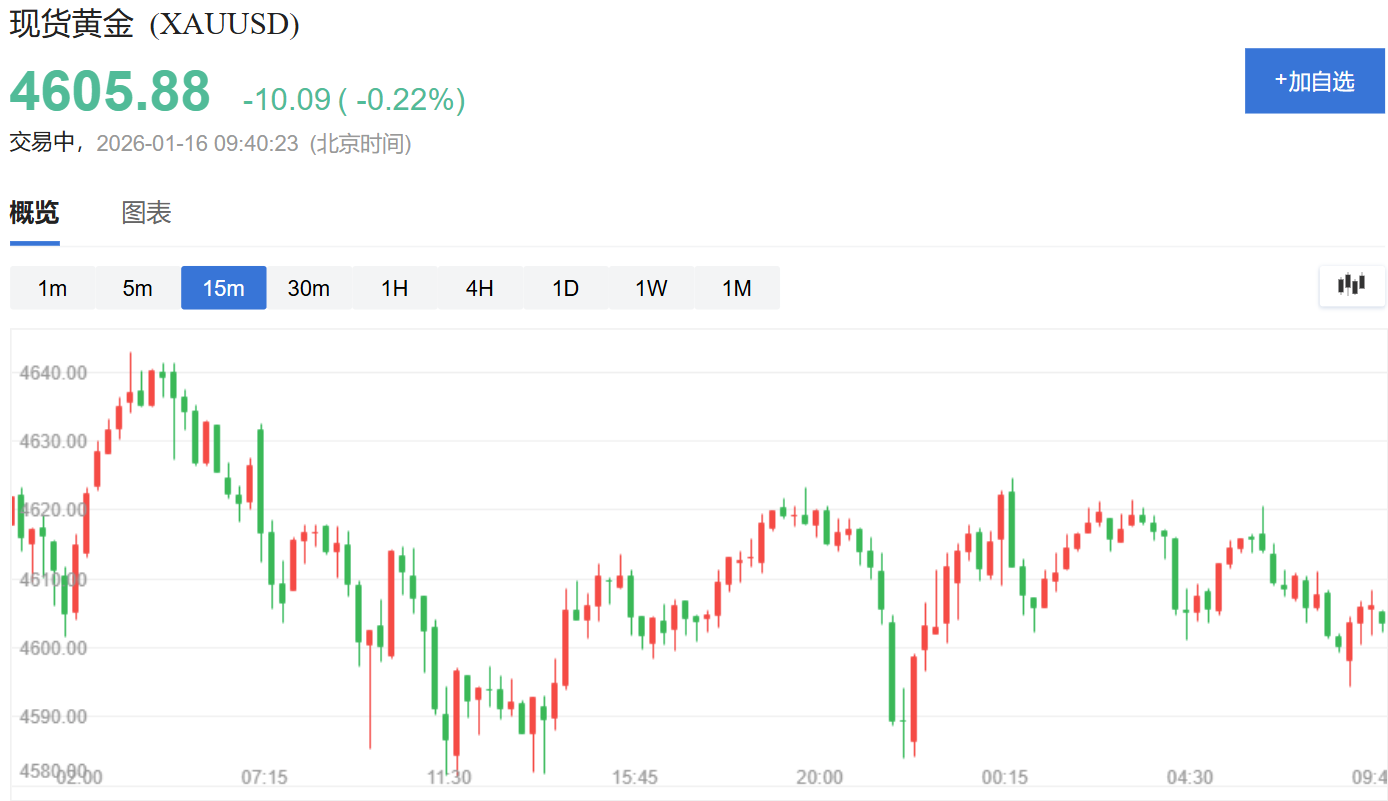Show the 1W weekly chart
The width and height of the screenshot is (1388, 801).
click(651, 288)
